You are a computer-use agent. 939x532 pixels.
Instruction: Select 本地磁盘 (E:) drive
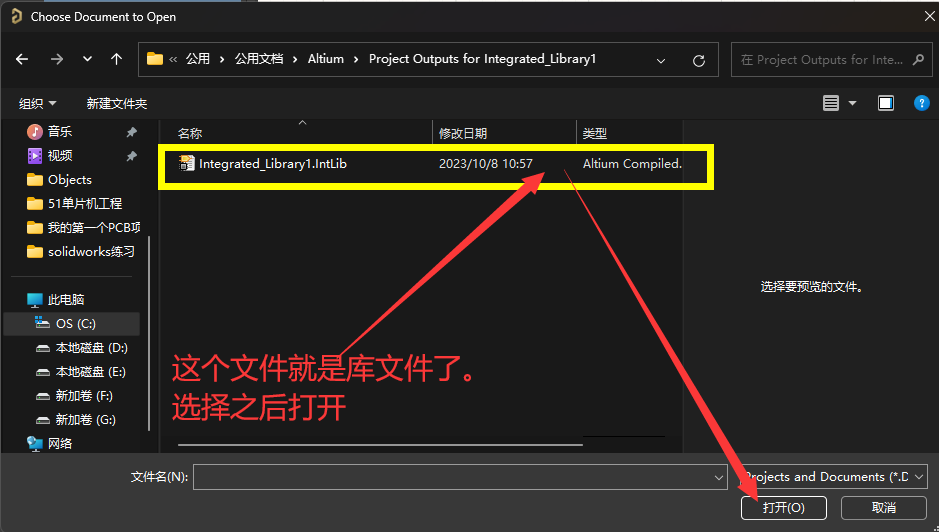tap(80, 372)
